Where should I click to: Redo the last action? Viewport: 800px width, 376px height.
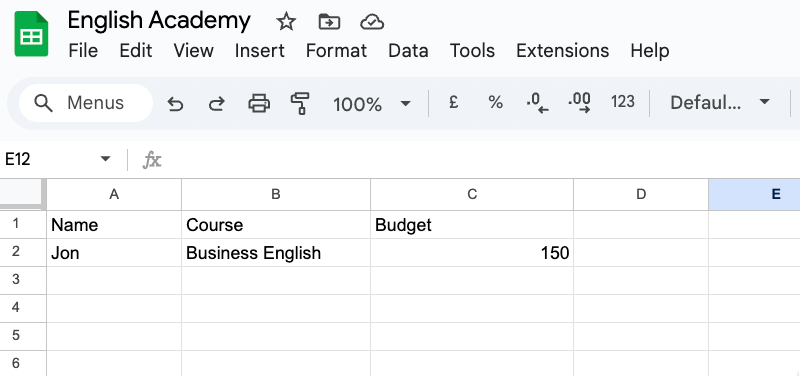(x=217, y=104)
